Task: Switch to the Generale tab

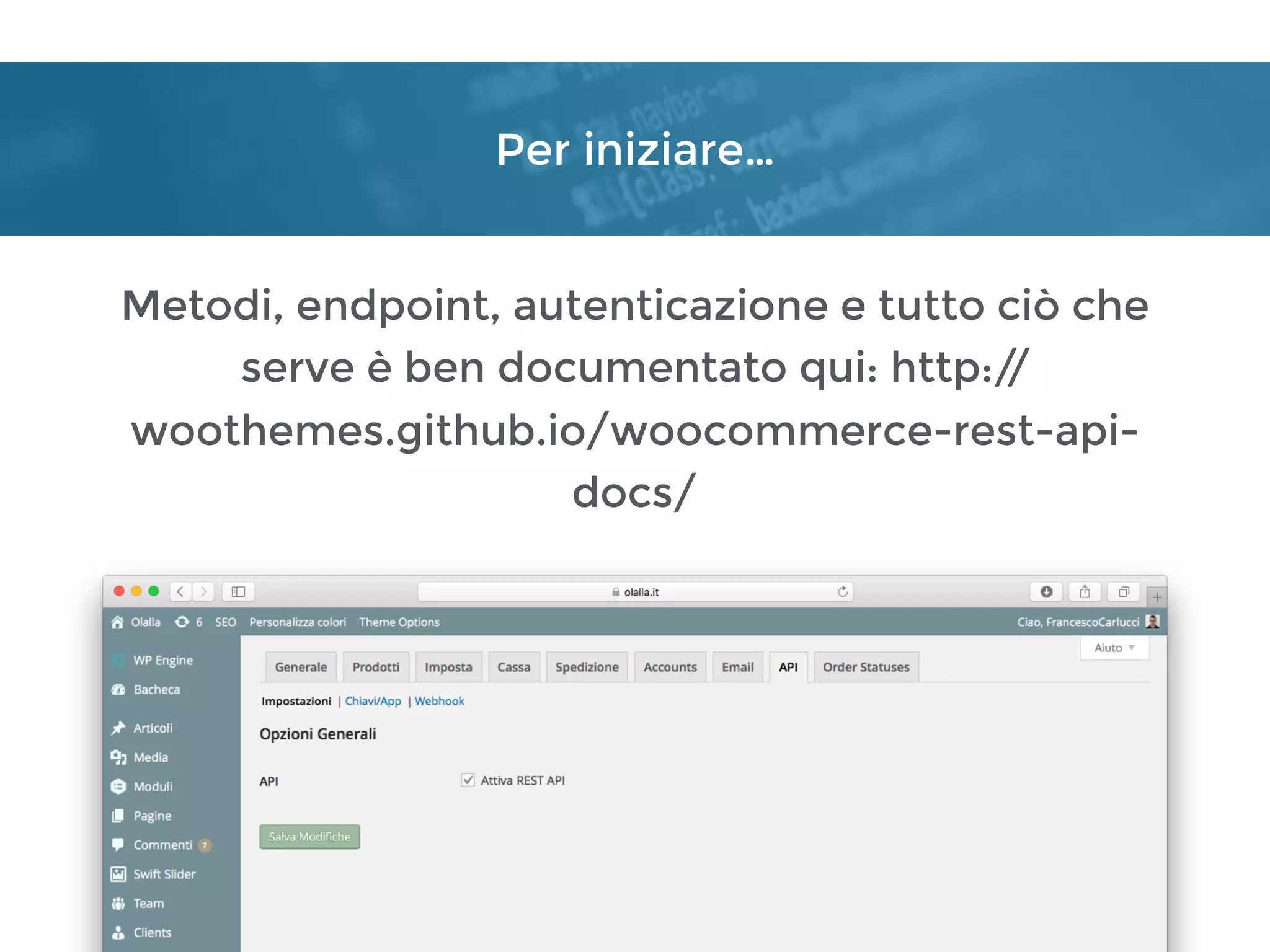Action: pyautogui.click(x=301, y=668)
